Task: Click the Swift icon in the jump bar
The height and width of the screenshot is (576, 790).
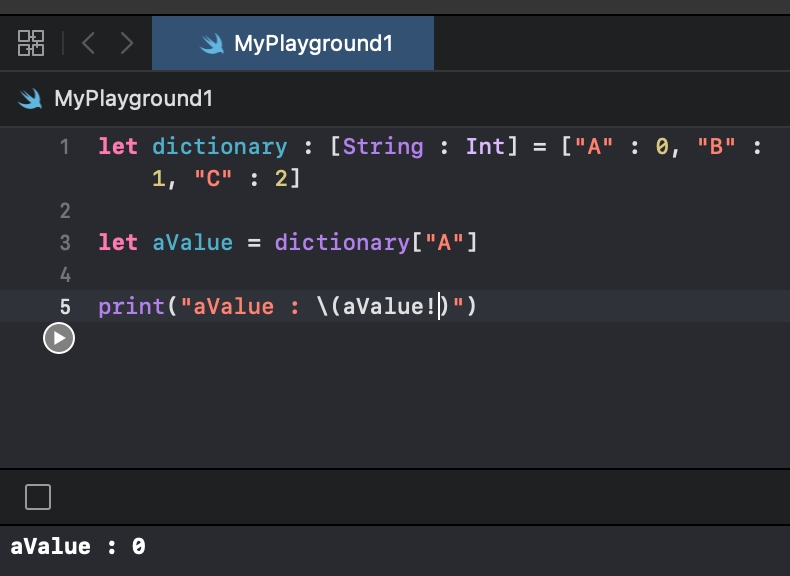Action: point(30,99)
